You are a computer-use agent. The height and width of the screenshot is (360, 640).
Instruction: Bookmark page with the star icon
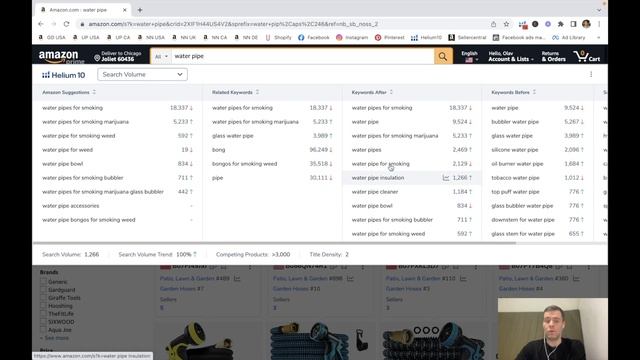(506, 24)
